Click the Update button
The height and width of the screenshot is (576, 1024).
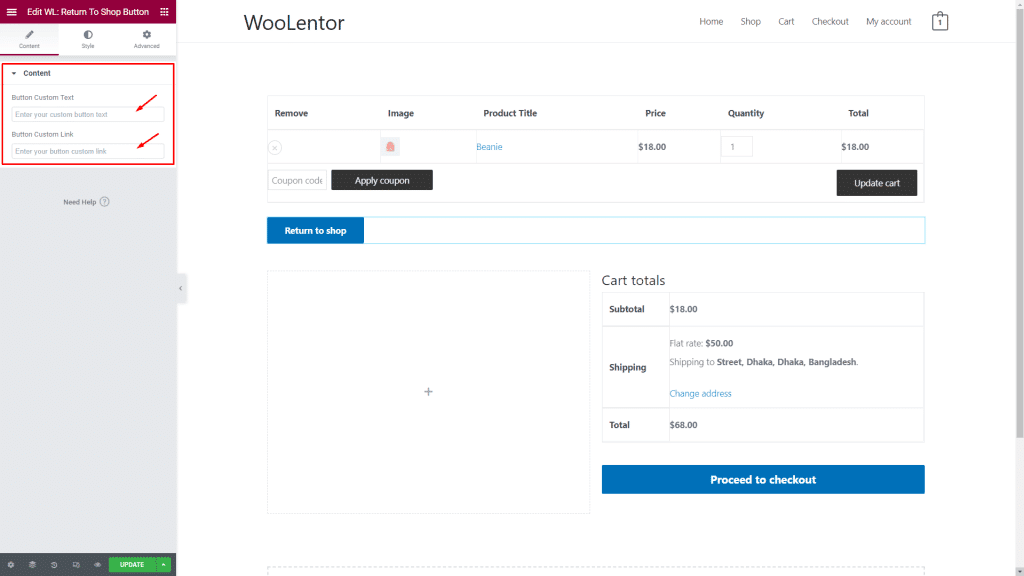click(x=131, y=564)
